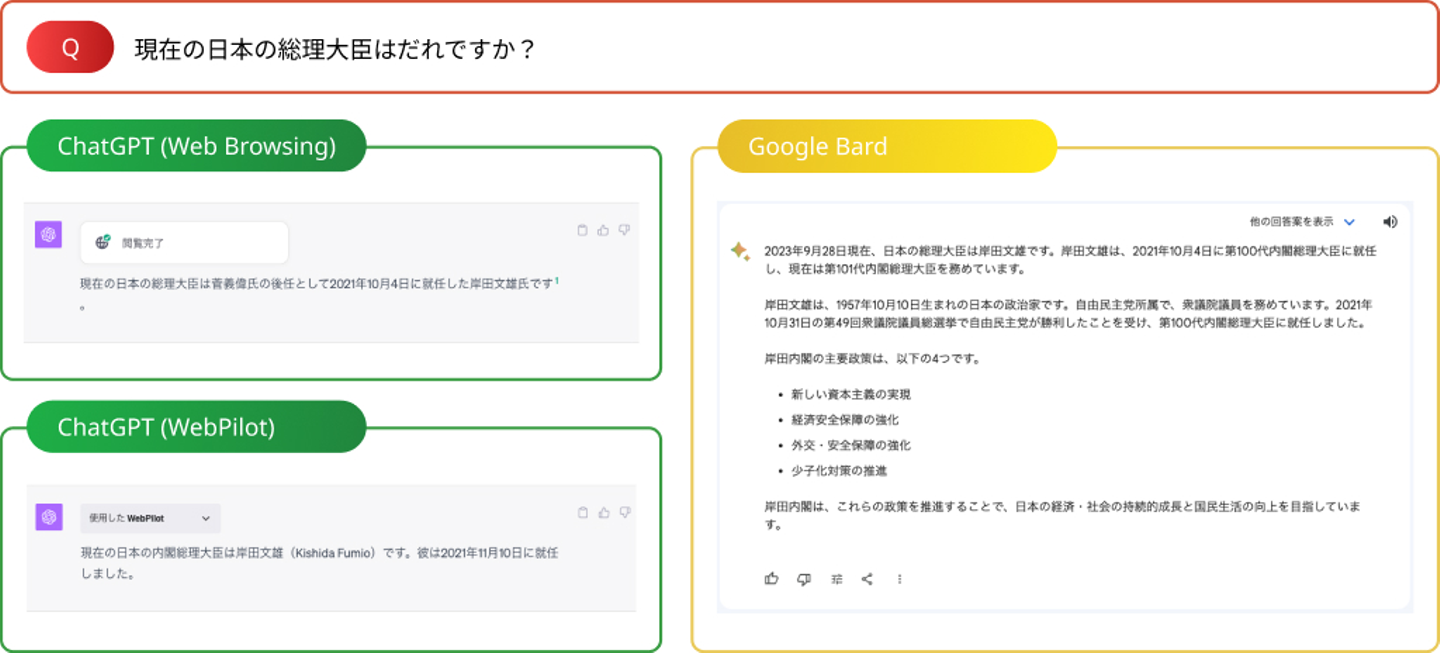The image size is (1440, 653).
Task: Click the globe icon beside 閲覧完了
Action: pyautogui.click(x=103, y=242)
